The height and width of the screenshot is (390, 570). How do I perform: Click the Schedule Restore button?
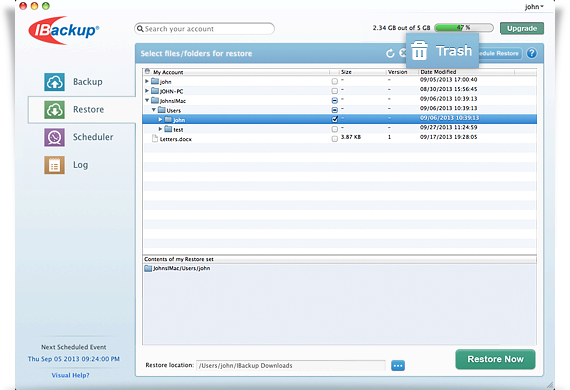pyautogui.click(x=500, y=53)
